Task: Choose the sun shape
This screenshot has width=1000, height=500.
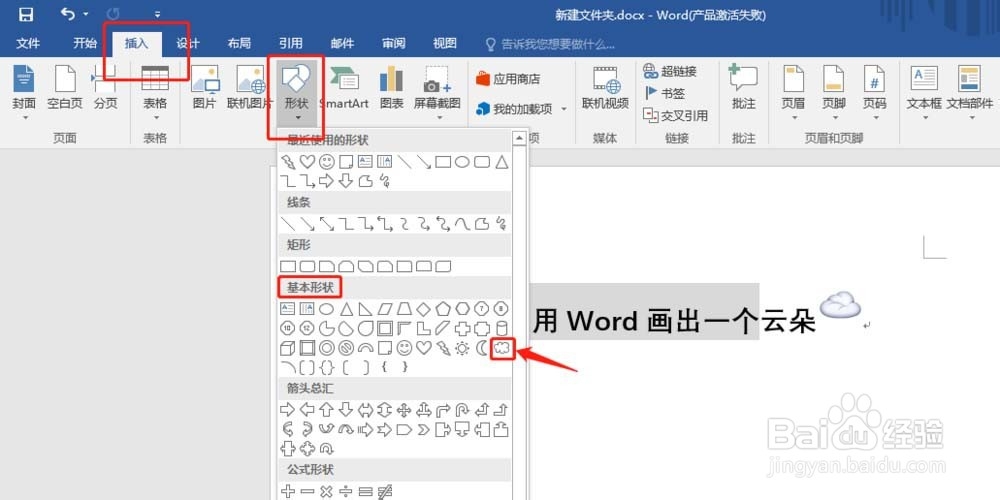Action: tap(462, 348)
